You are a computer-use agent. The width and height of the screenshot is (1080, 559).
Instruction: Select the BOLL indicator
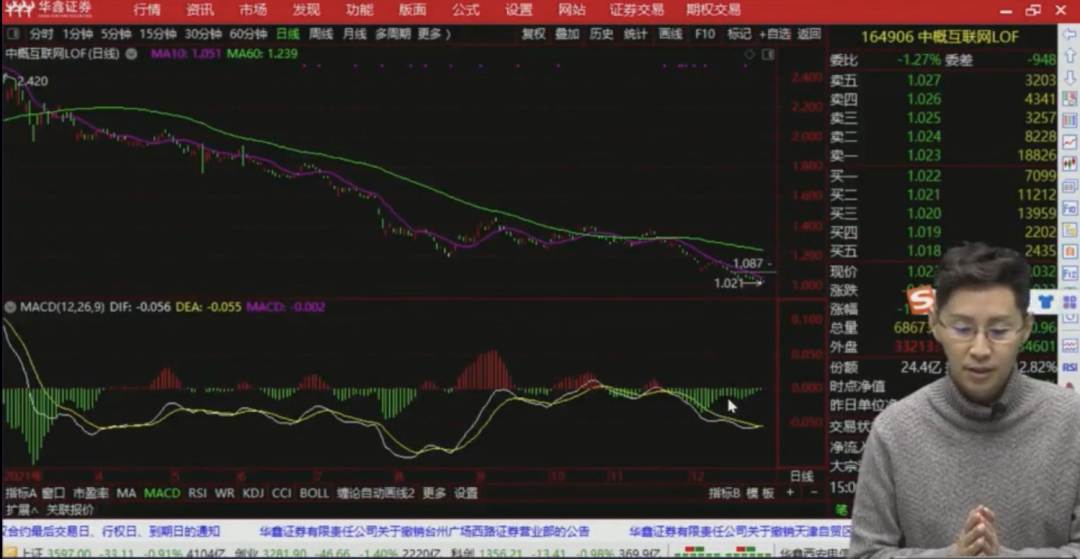pyautogui.click(x=314, y=493)
